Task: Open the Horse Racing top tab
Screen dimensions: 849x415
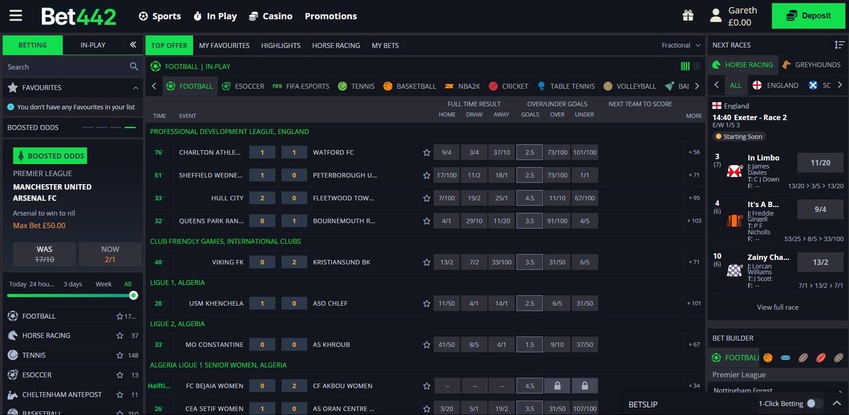Action: pyautogui.click(x=336, y=46)
